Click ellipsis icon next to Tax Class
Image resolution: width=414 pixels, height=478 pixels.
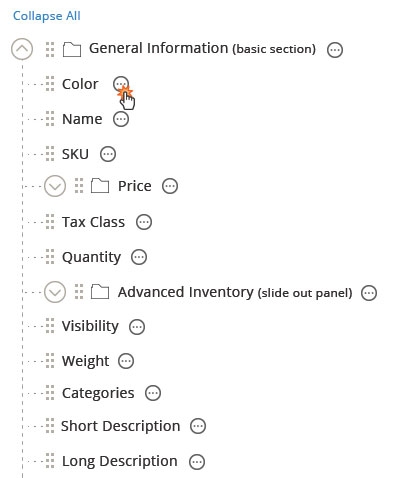click(144, 222)
